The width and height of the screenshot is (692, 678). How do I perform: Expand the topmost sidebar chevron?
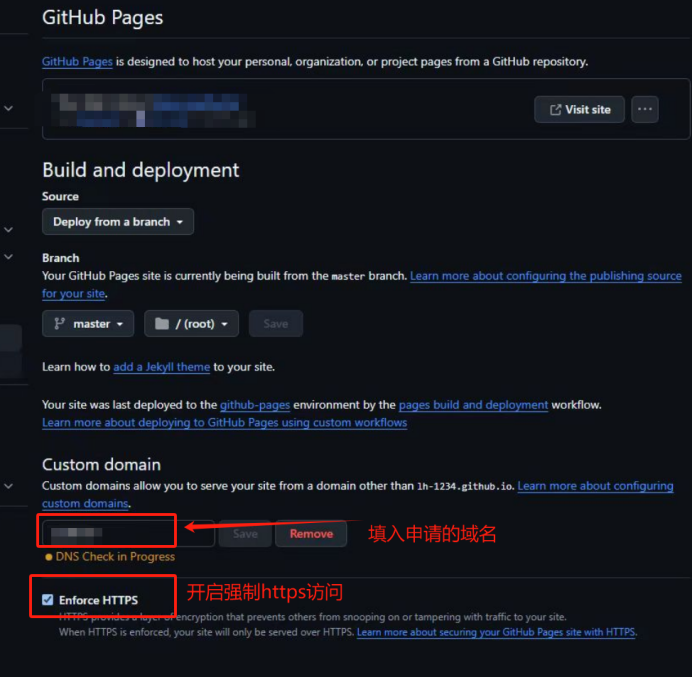click(x=8, y=108)
